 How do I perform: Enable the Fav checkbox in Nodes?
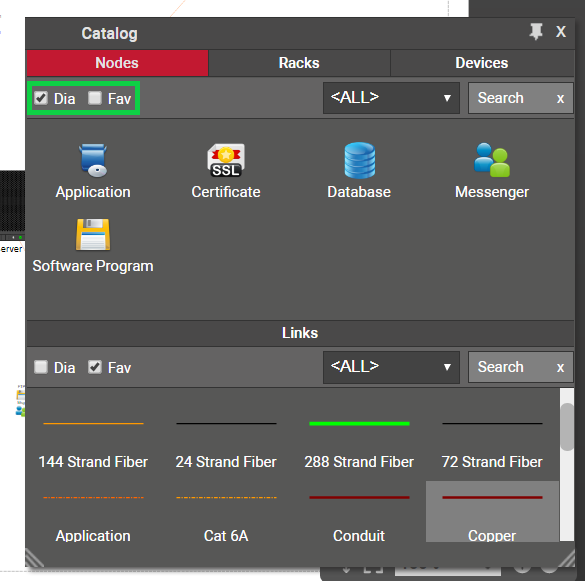coord(95,98)
